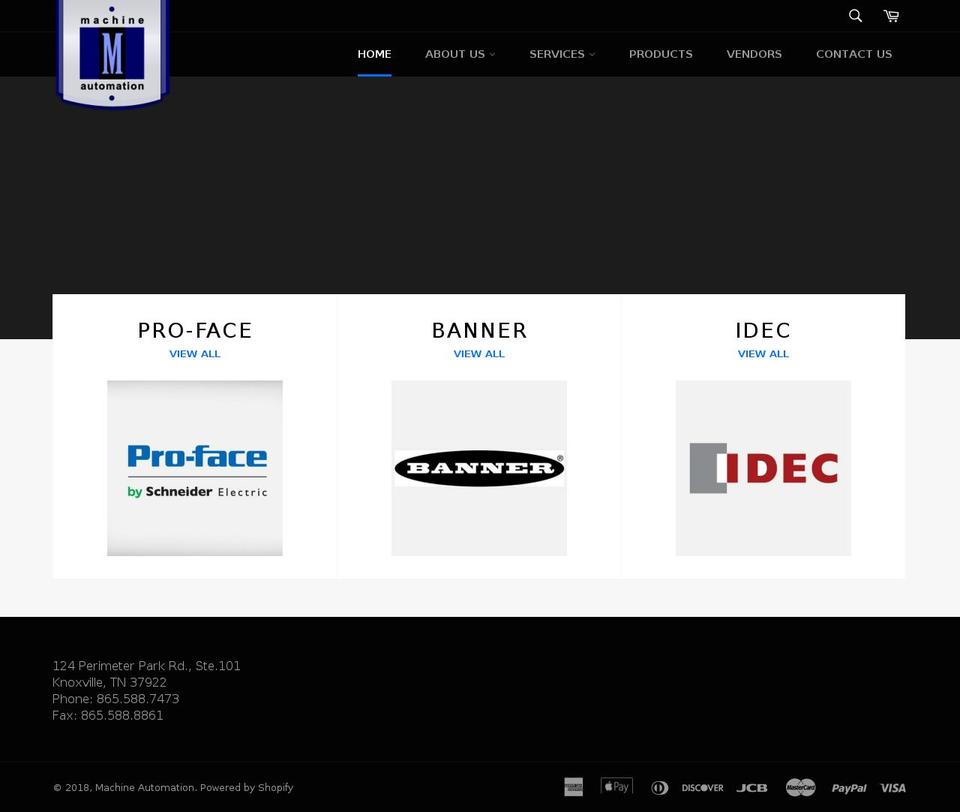This screenshot has width=960, height=812.
Task: Follow the Powered by Shopify link
Action: point(247,788)
